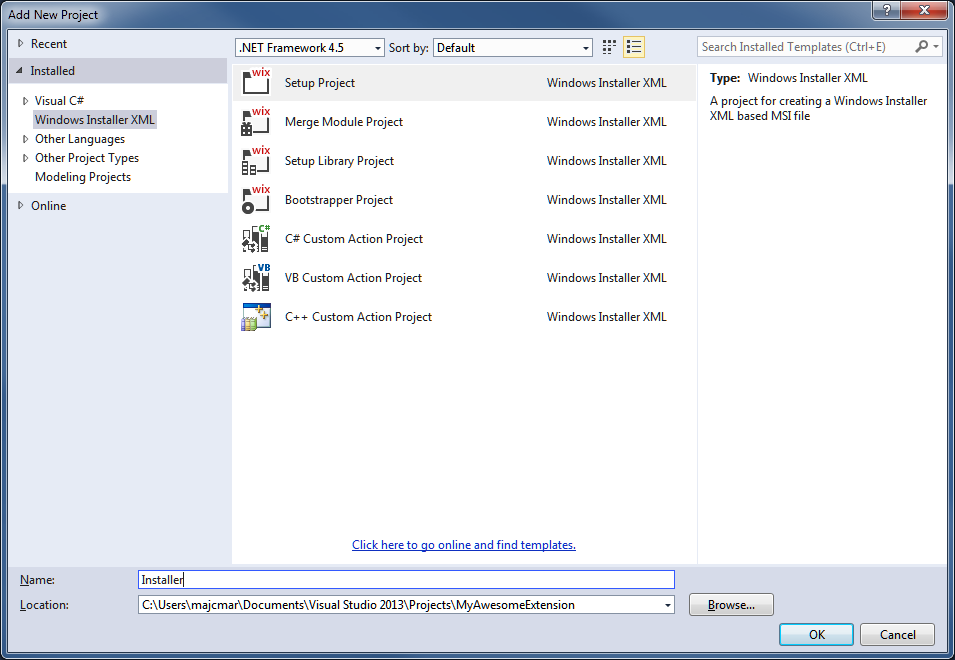Switch to medium icons list view
This screenshot has height=660, width=955.
coord(634,47)
